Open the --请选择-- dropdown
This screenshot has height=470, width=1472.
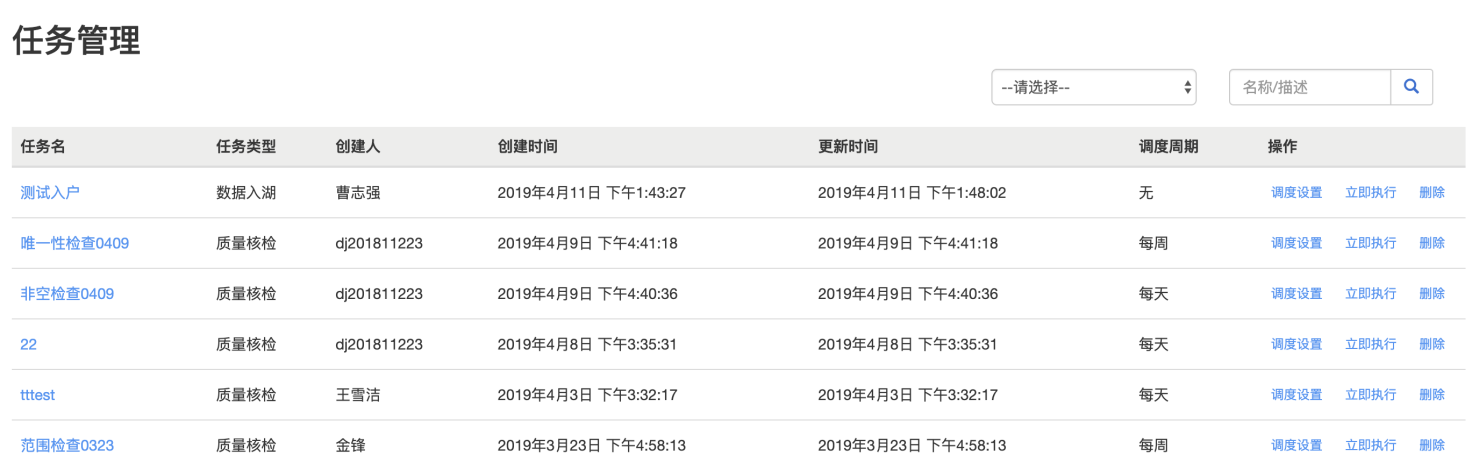click(x=1094, y=87)
